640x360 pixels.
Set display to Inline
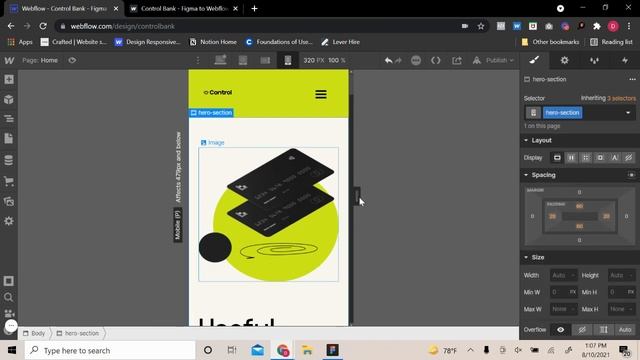click(x=614, y=158)
